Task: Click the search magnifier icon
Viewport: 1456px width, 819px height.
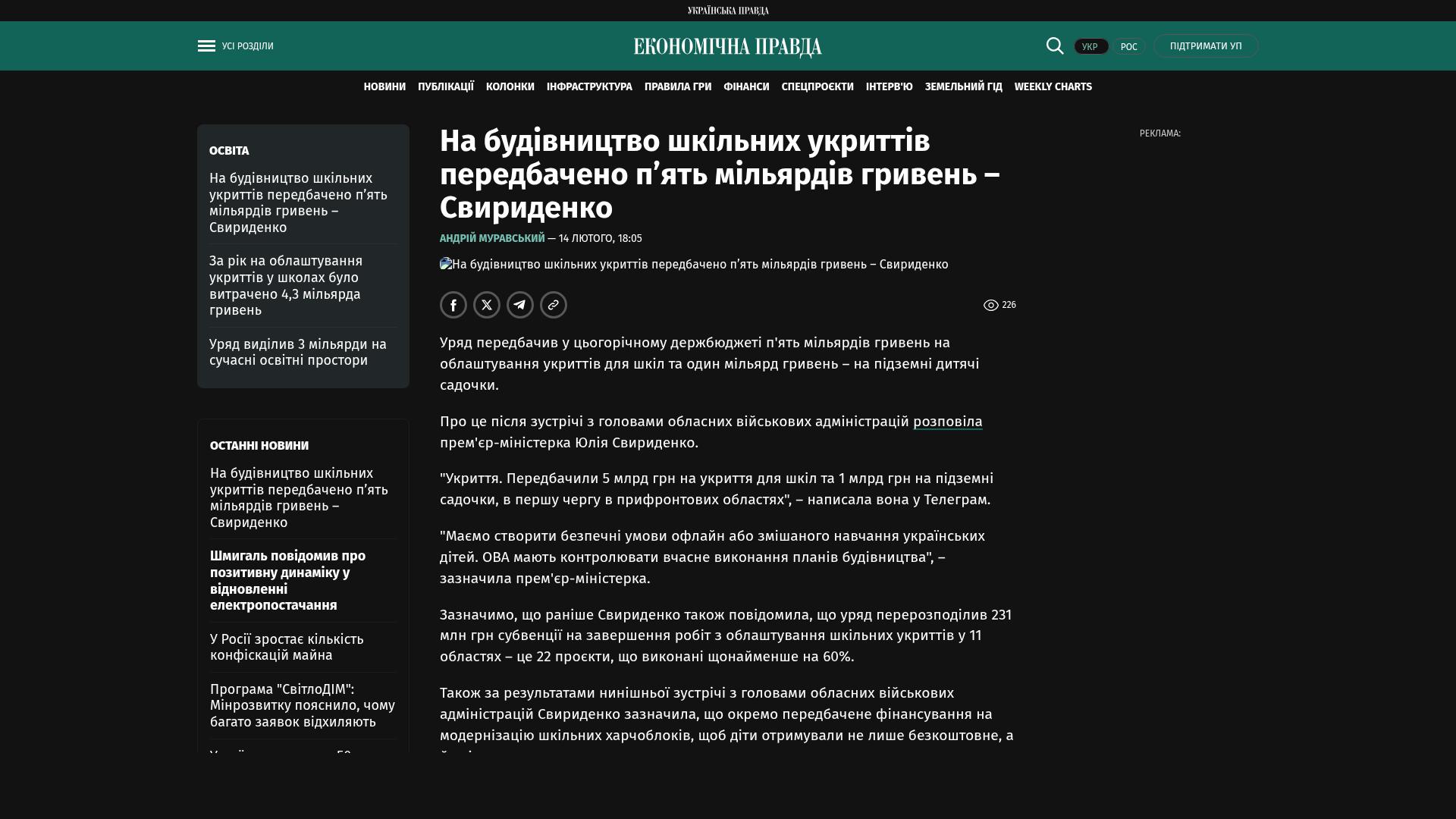Action: 1055,46
